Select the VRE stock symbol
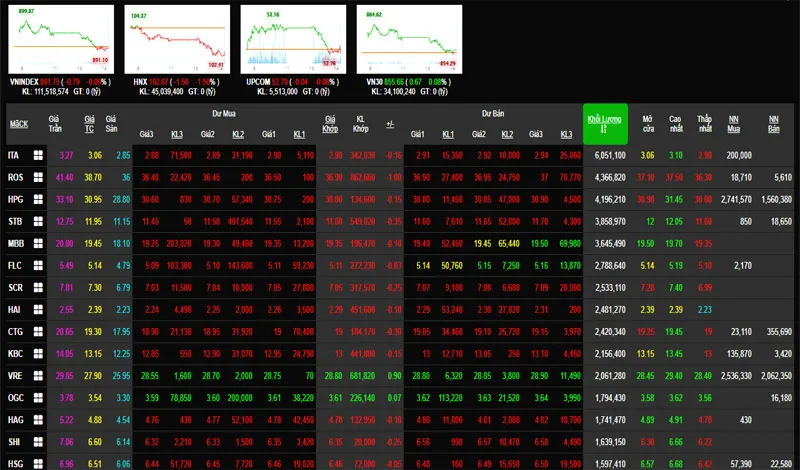This screenshot has height=470, width=800. tap(15, 376)
